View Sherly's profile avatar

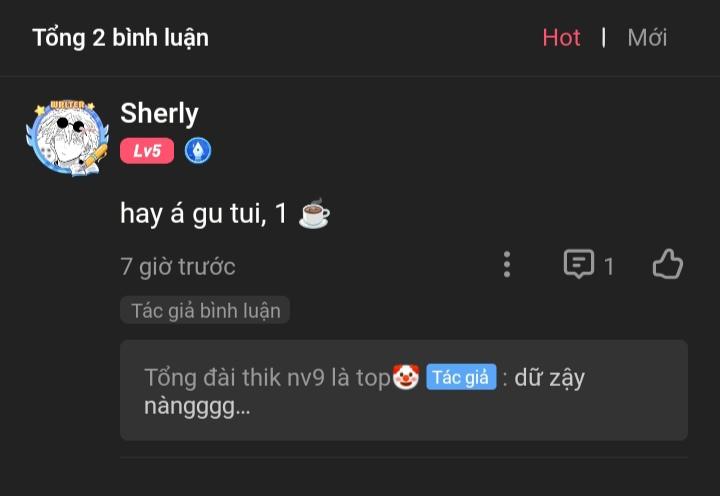pos(68,138)
